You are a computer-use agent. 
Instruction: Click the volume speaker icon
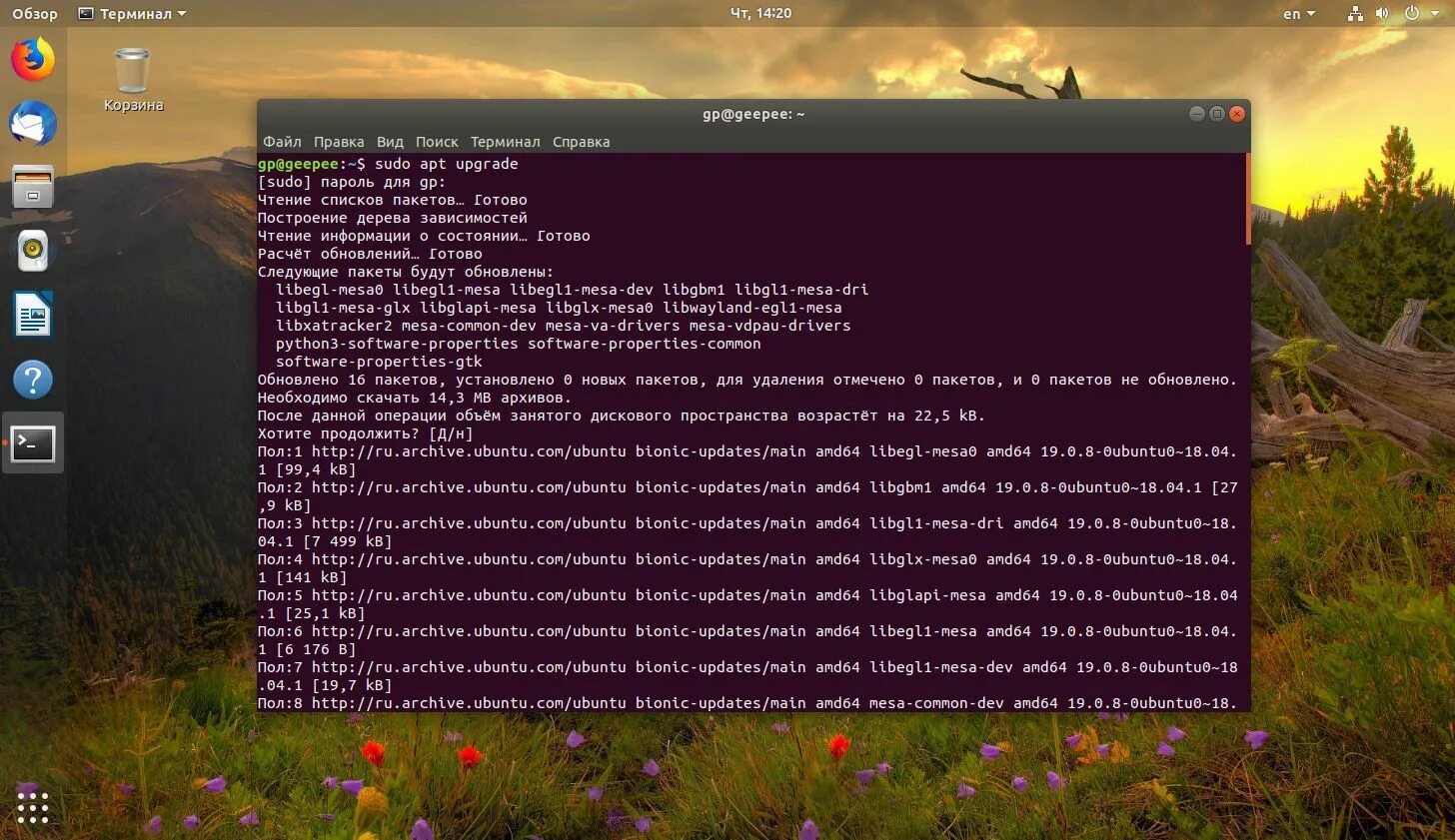[x=1382, y=13]
